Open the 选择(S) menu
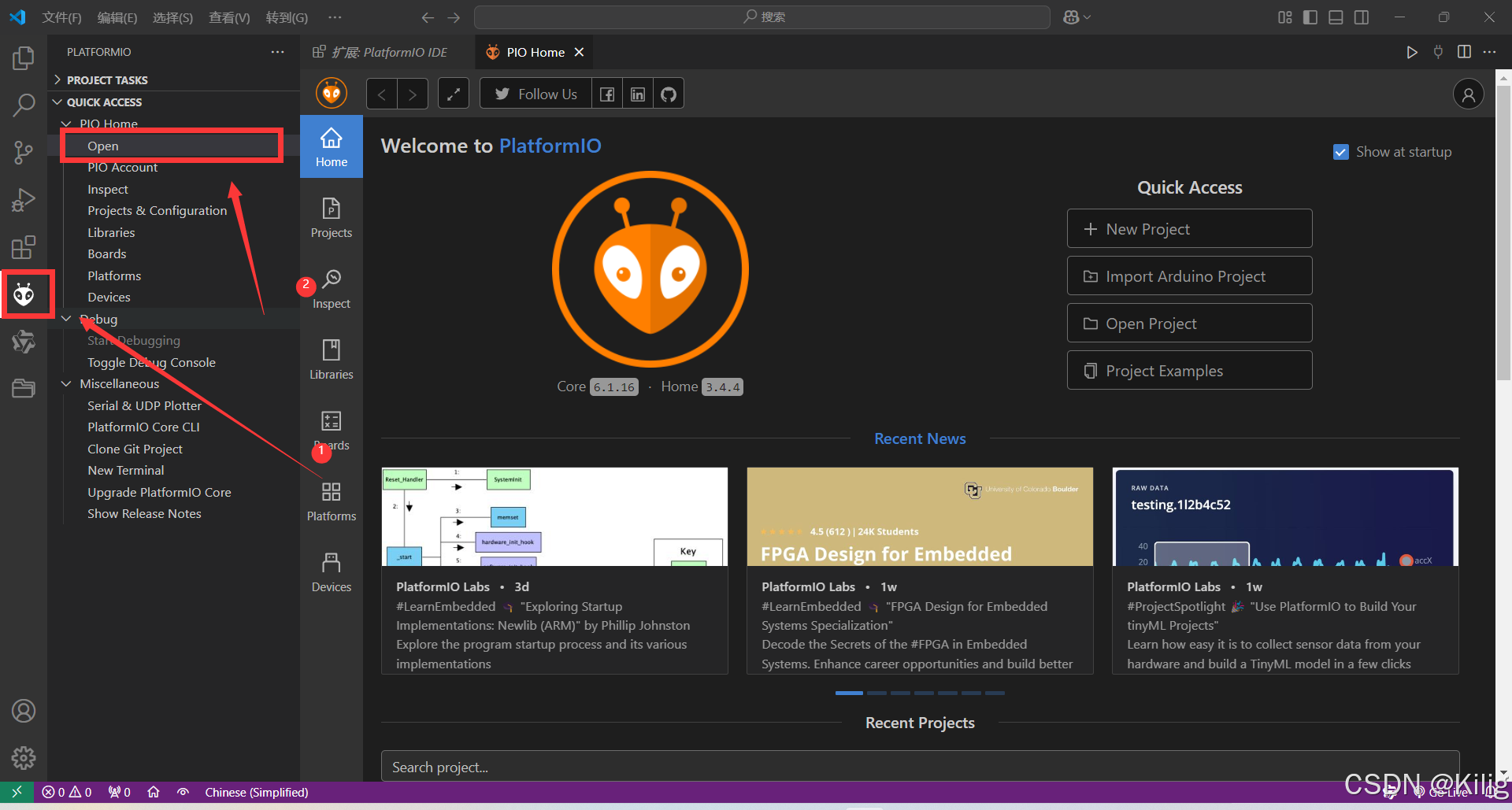 [172, 17]
